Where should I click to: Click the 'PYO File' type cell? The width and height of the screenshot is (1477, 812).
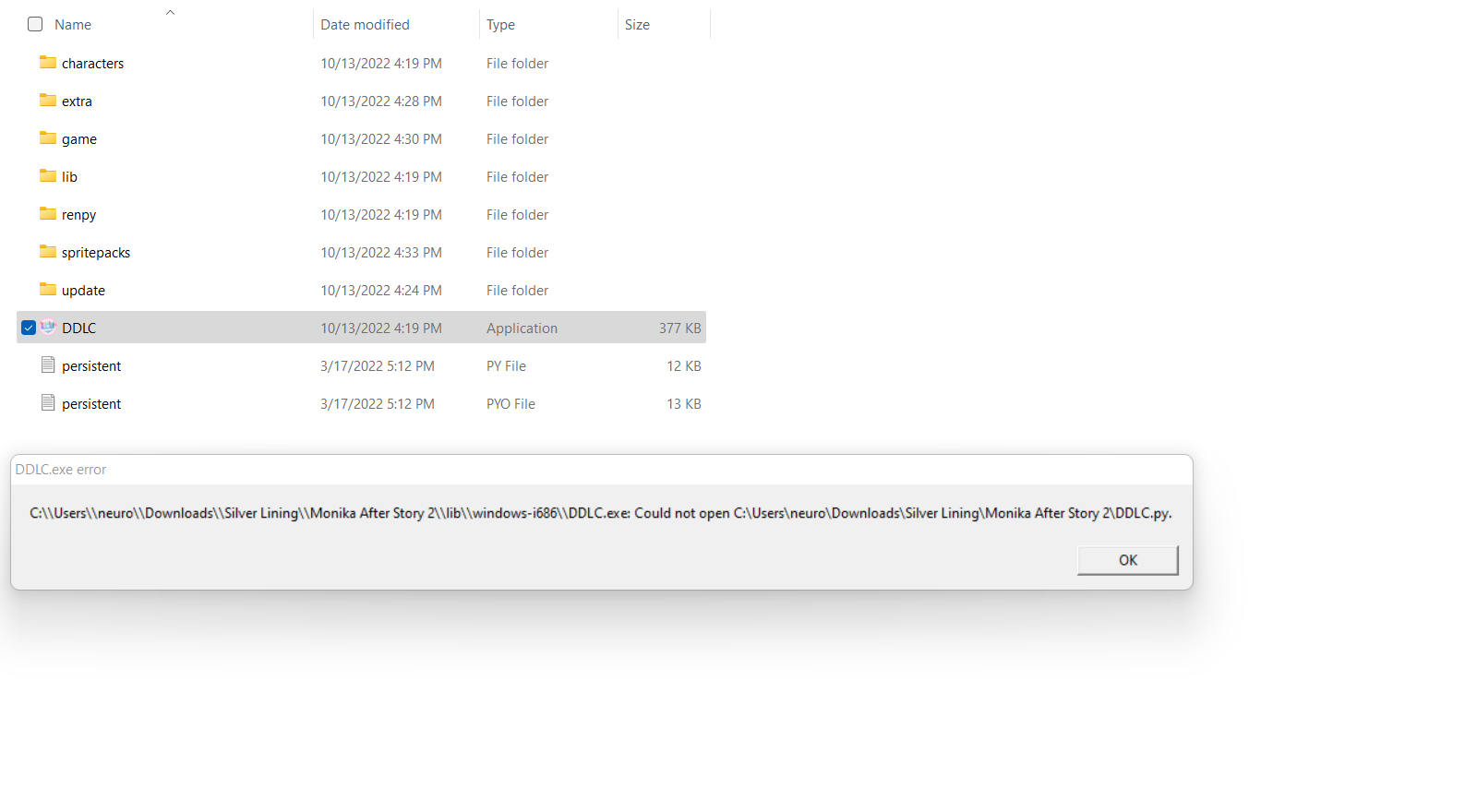[x=510, y=404]
